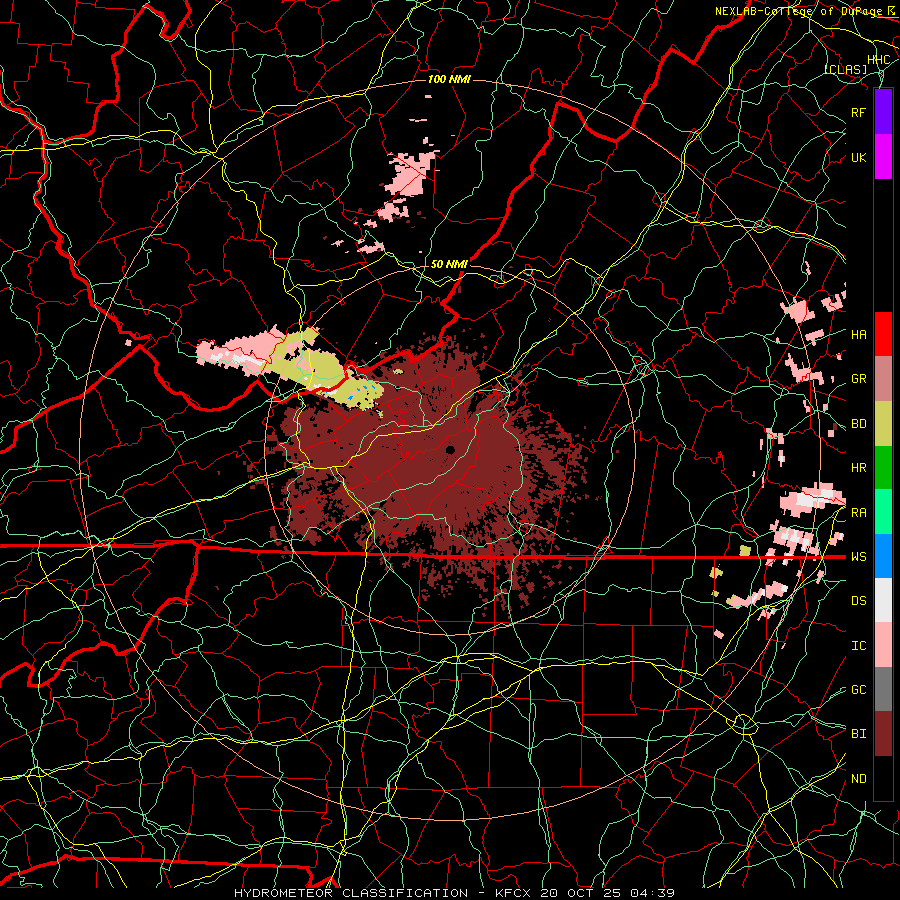Select the red HA (hail) legend swatch
Viewport: 900px width, 900px height.
click(883, 334)
